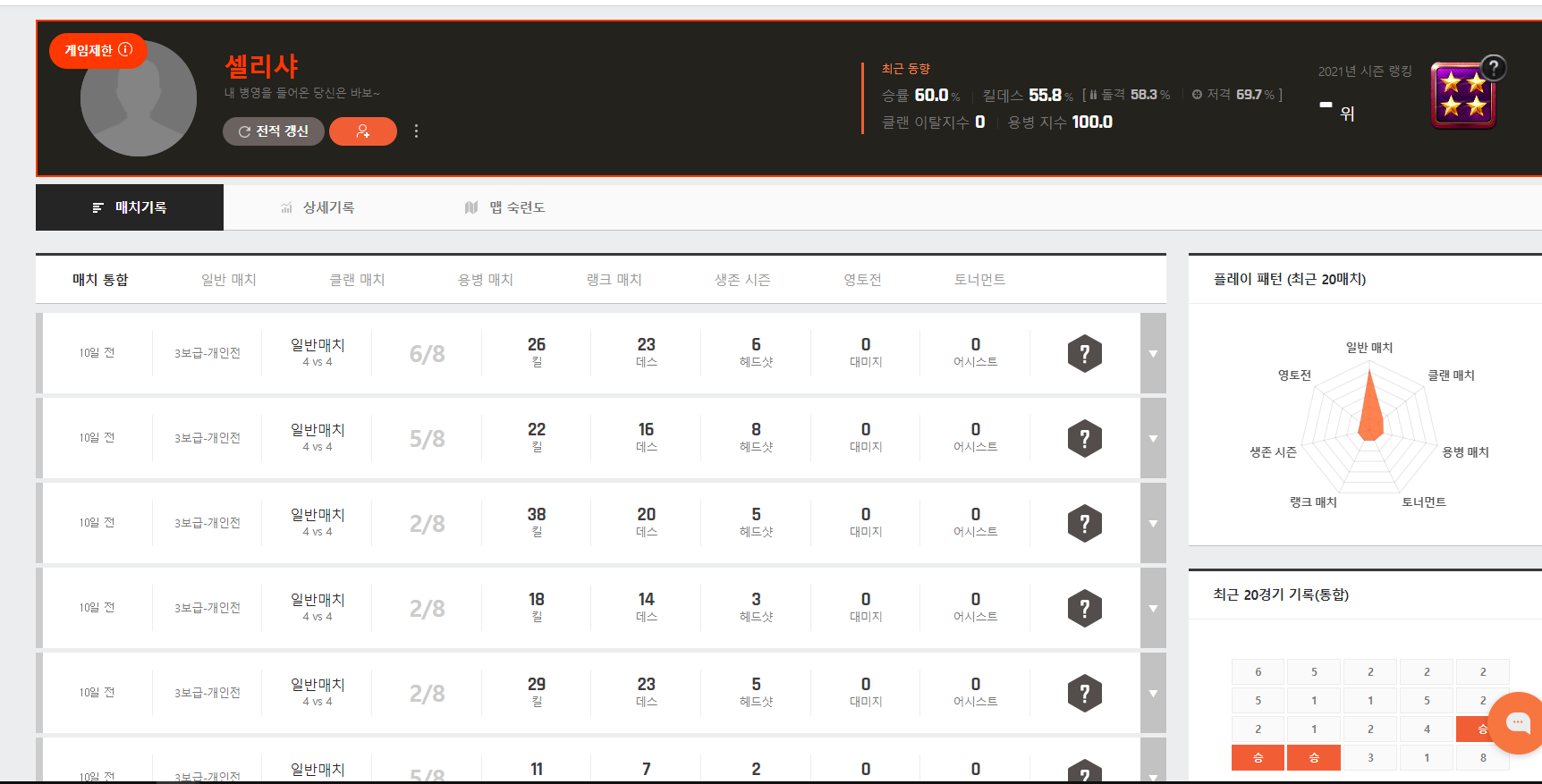Open the three-dot more options menu

(x=416, y=131)
